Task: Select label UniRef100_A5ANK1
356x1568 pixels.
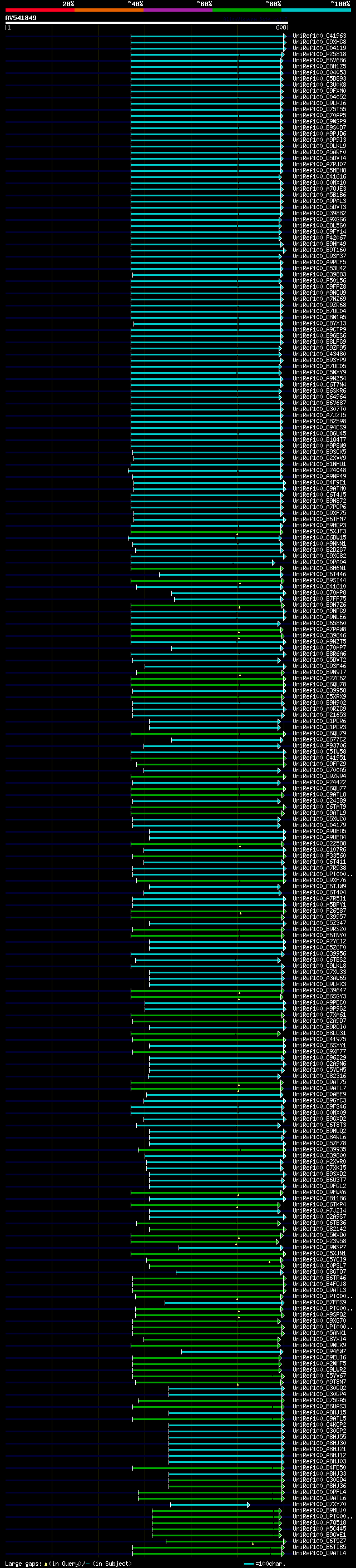Action: coord(319,1332)
